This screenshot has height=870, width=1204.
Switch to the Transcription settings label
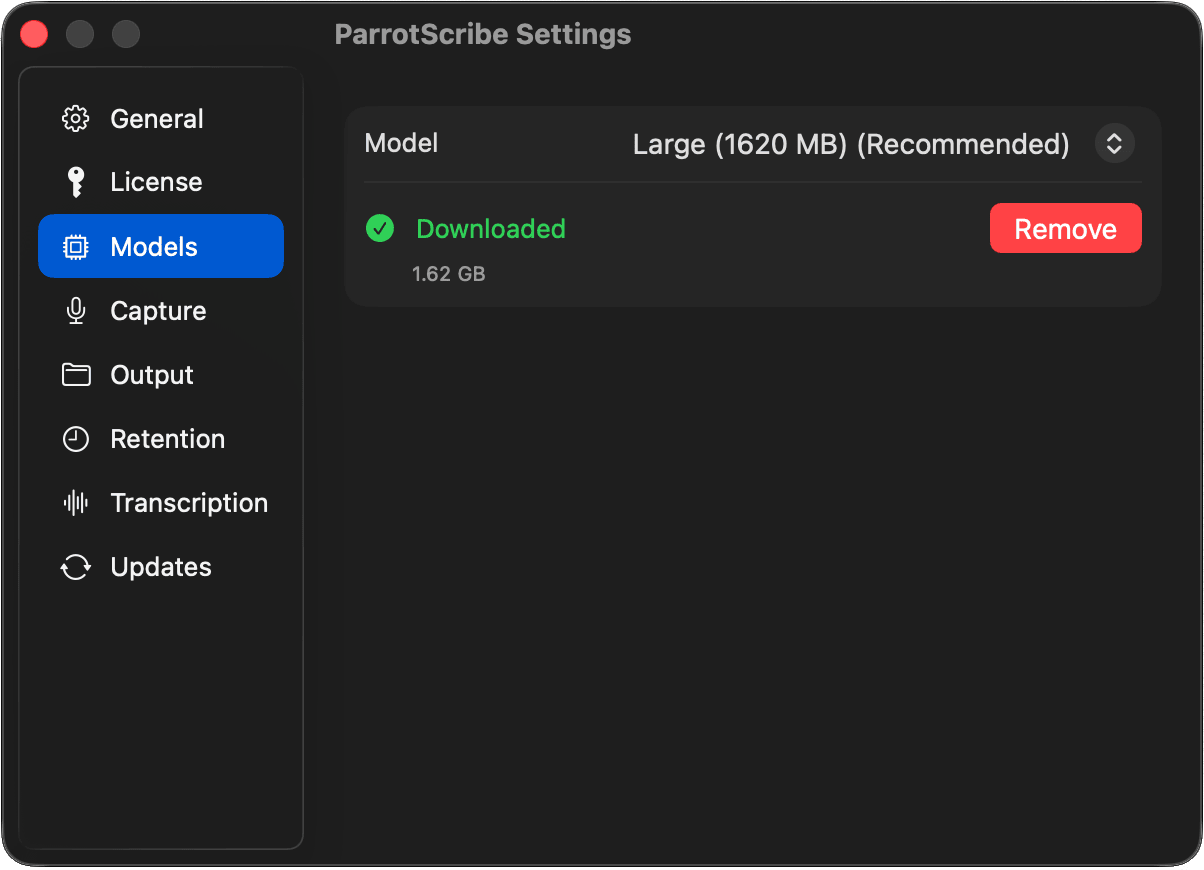point(189,503)
